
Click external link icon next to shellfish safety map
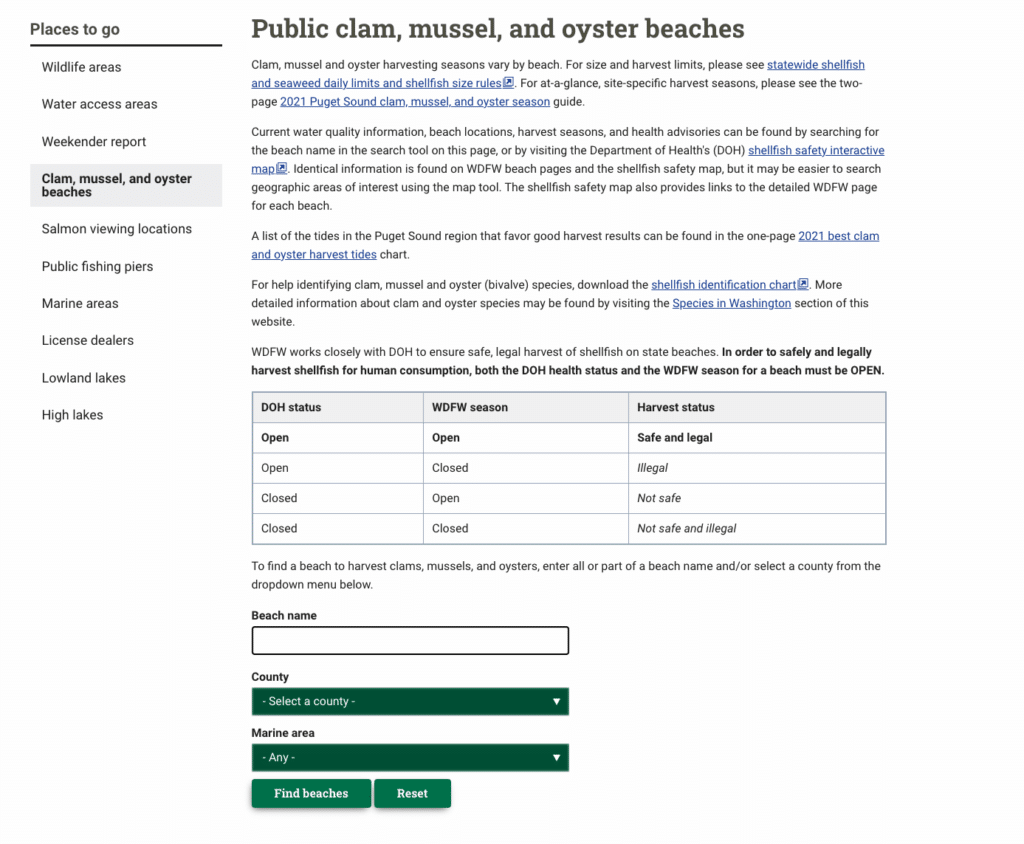[282, 169]
